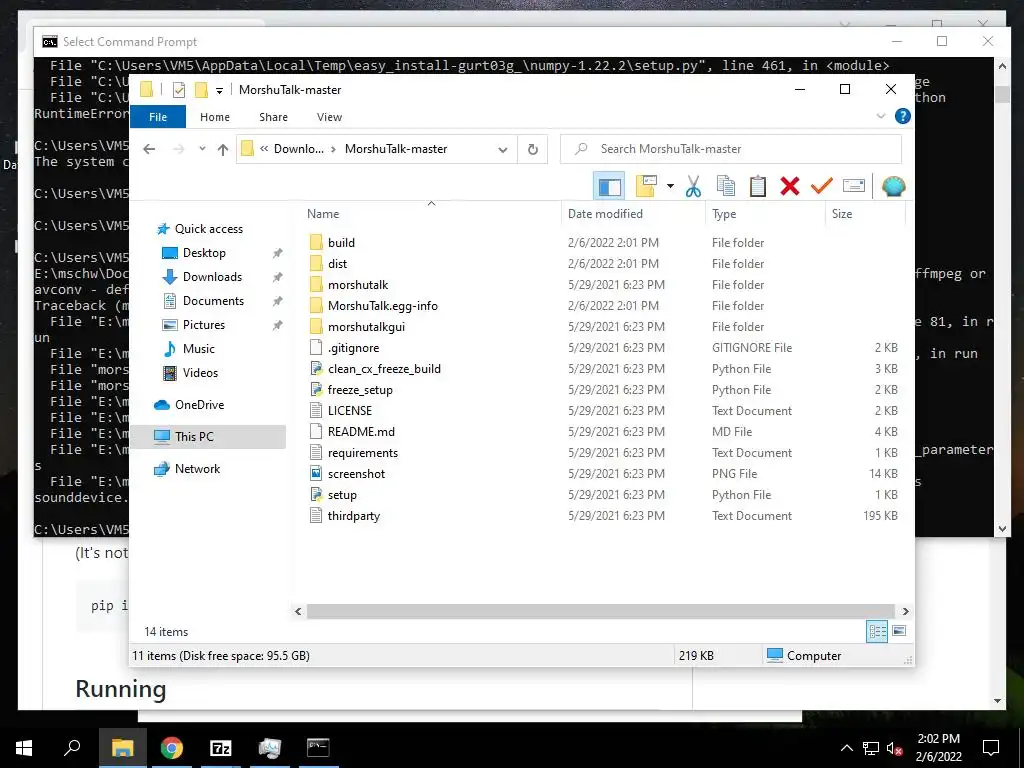The width and height of the screenshot is (1024, 768).
Task: Select clean_cx_freeze_build Python file
Action: pos(384,369)
